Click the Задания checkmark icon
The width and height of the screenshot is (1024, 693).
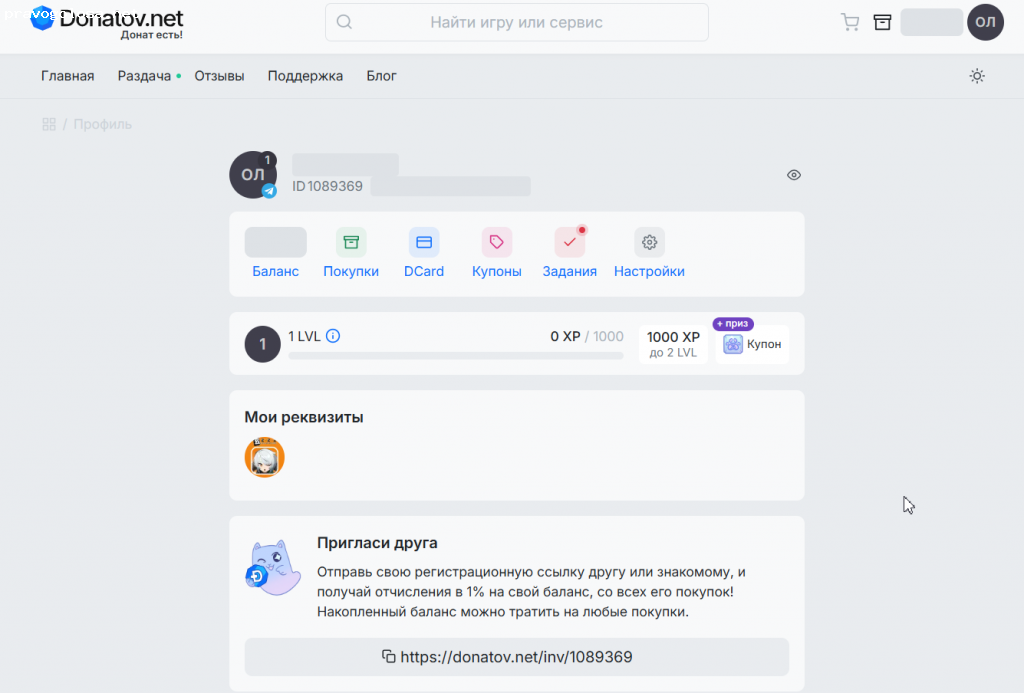569,242
